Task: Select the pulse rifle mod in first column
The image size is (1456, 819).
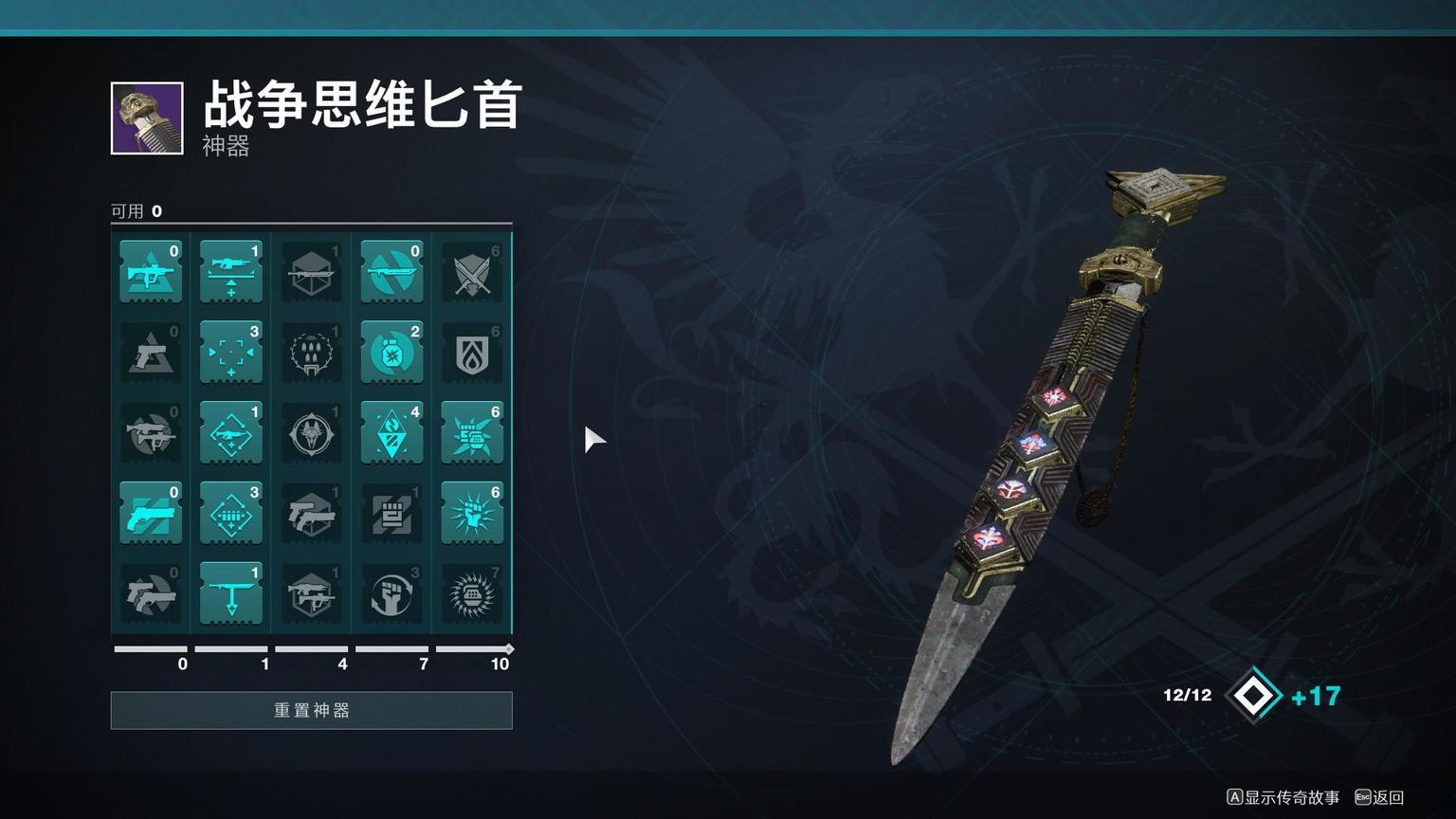Action: point(151,272)
